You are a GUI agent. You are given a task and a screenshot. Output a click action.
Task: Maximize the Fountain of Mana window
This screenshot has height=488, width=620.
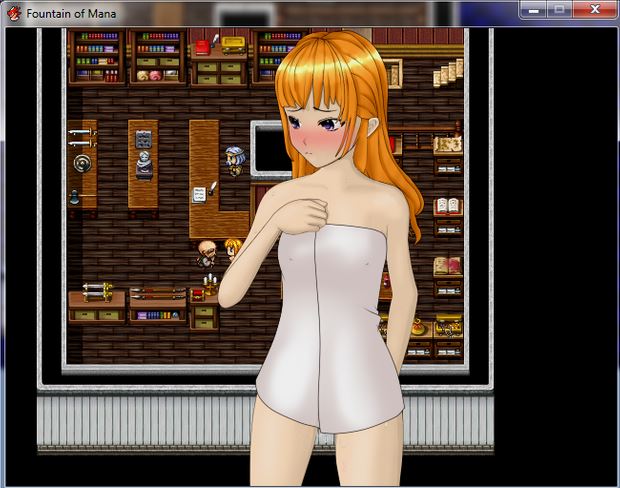pyautogui.click(x=560, y=9)
